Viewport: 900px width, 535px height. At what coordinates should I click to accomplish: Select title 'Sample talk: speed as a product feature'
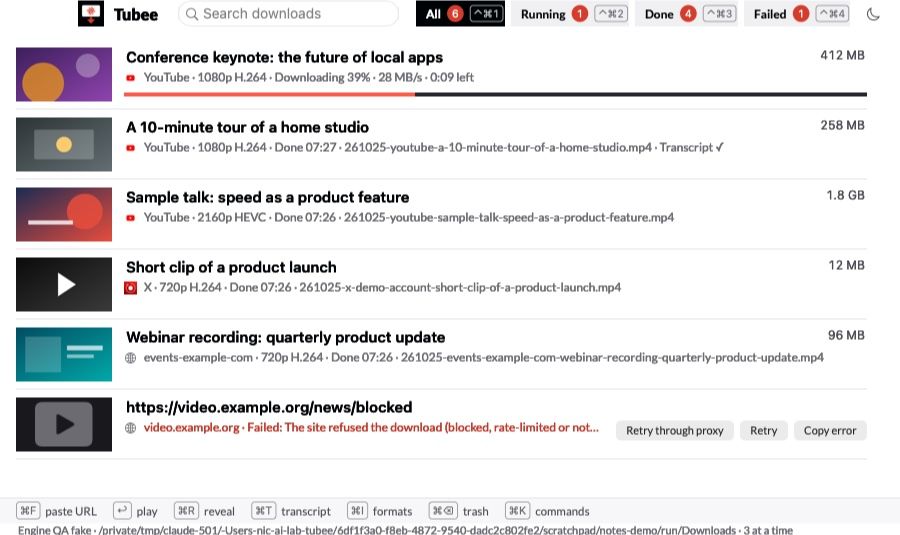pos(267,197)
